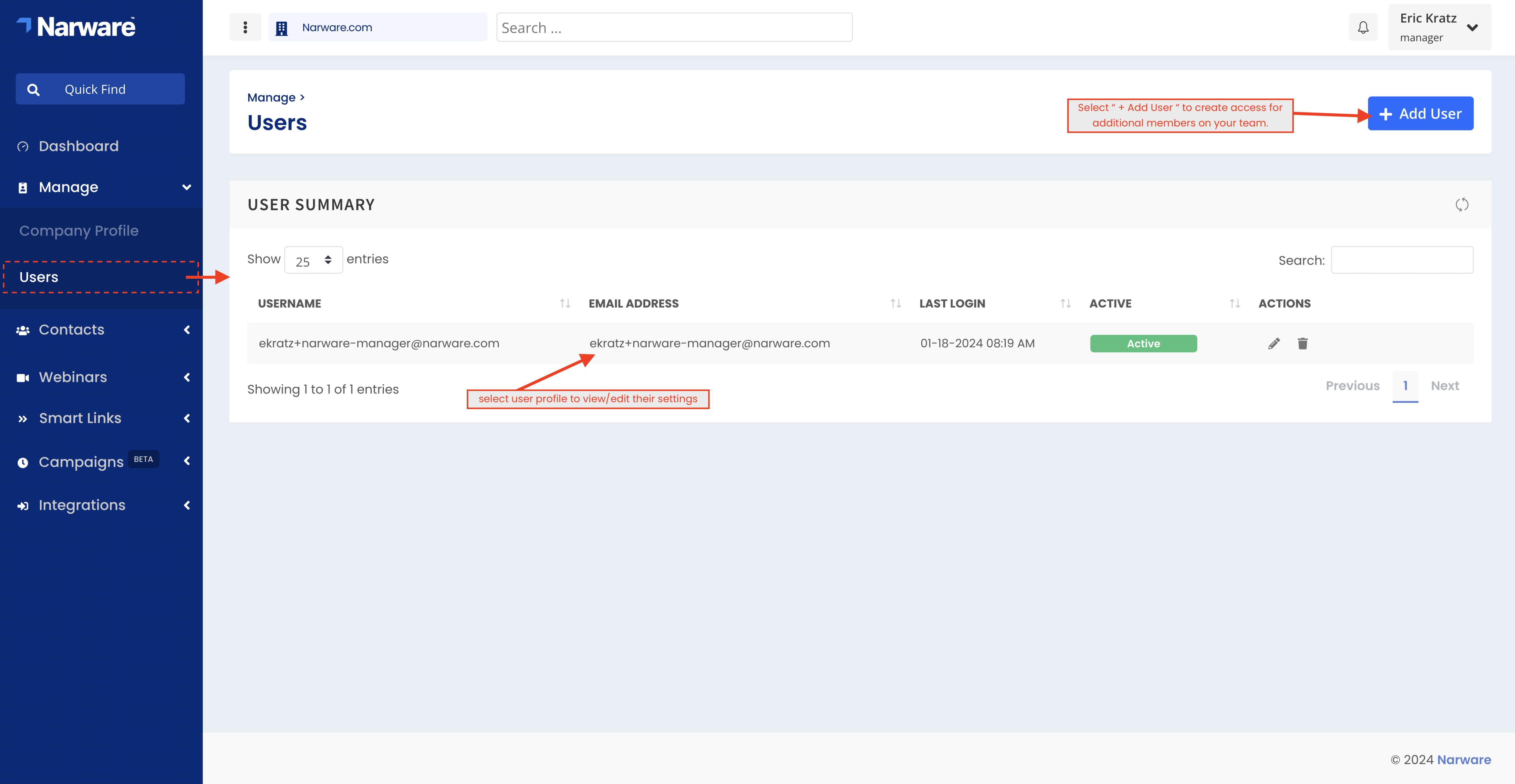Screen dimensions: 1515x784
Task: Click the Contacts people icon
Action: coord(23,330)
